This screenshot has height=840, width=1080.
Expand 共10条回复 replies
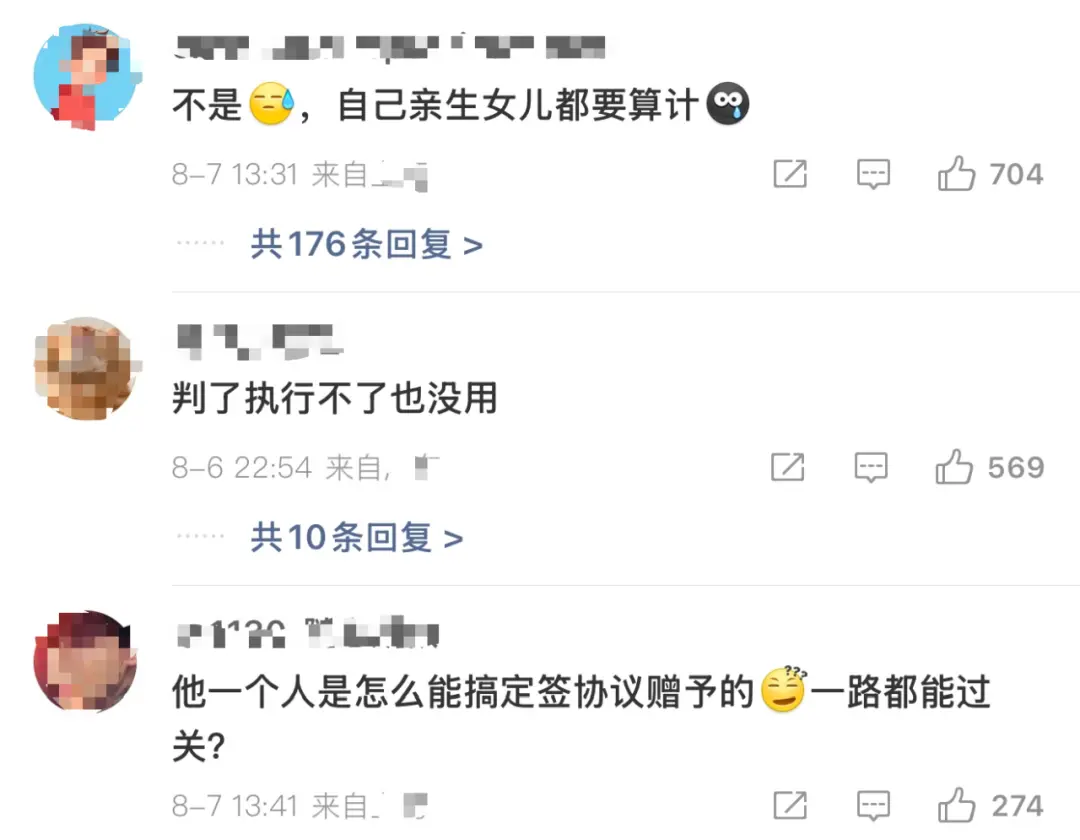coord(356,538)
